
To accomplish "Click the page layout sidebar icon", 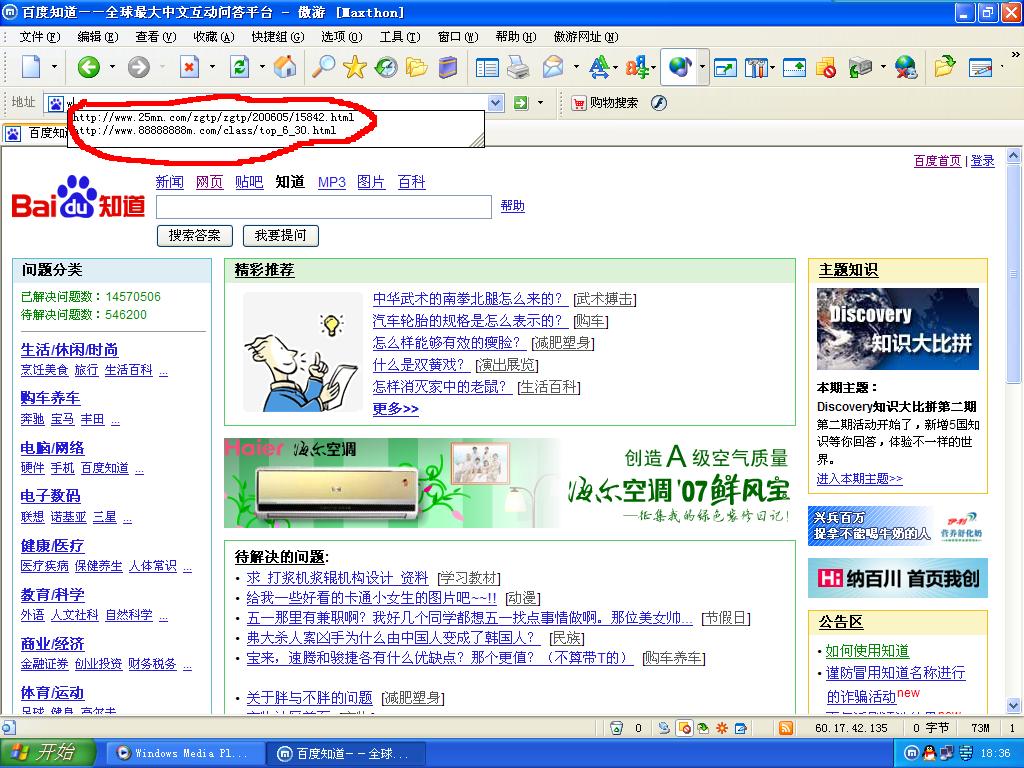I will [487, 67].
